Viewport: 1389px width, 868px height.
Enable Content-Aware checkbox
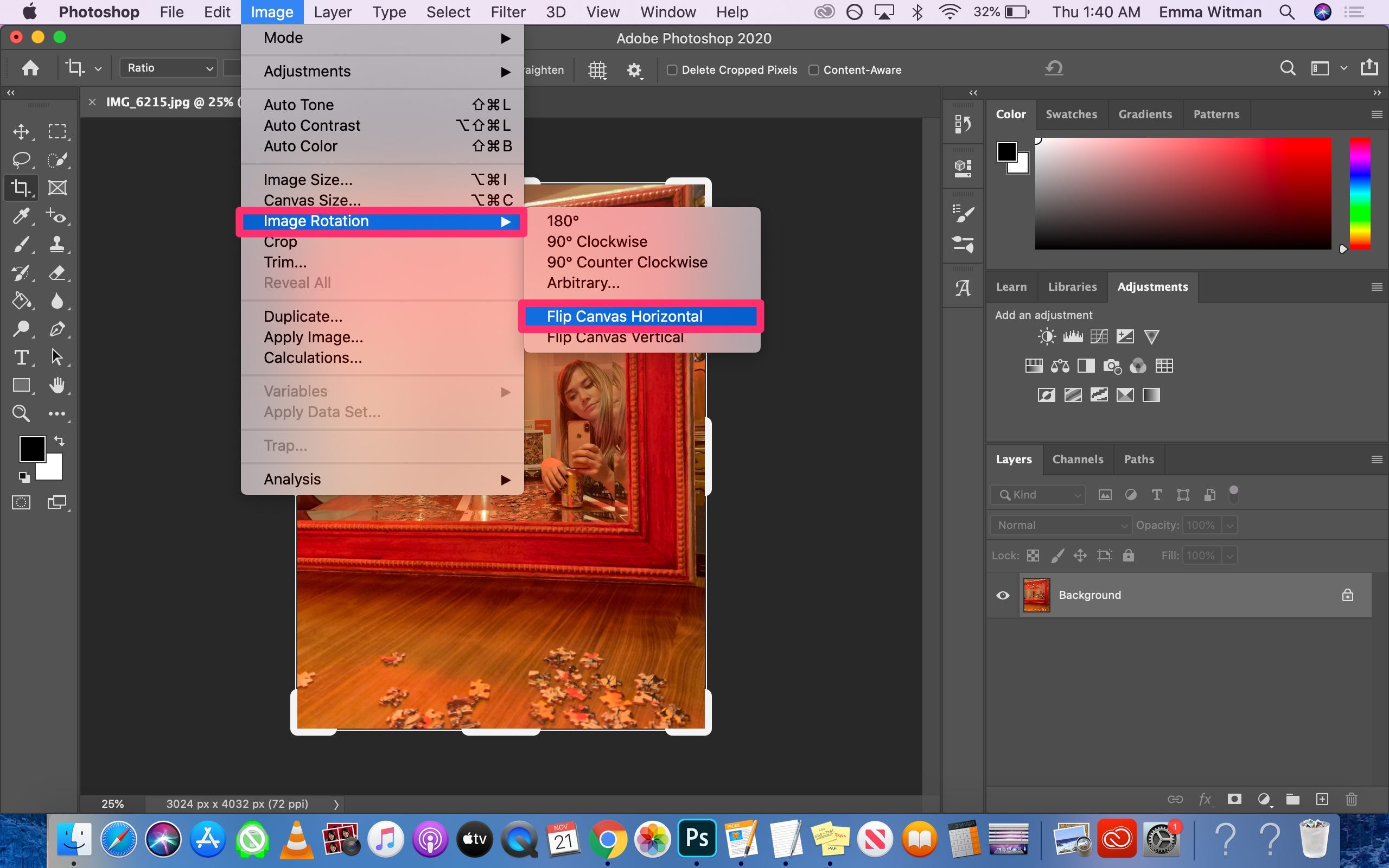813,70
